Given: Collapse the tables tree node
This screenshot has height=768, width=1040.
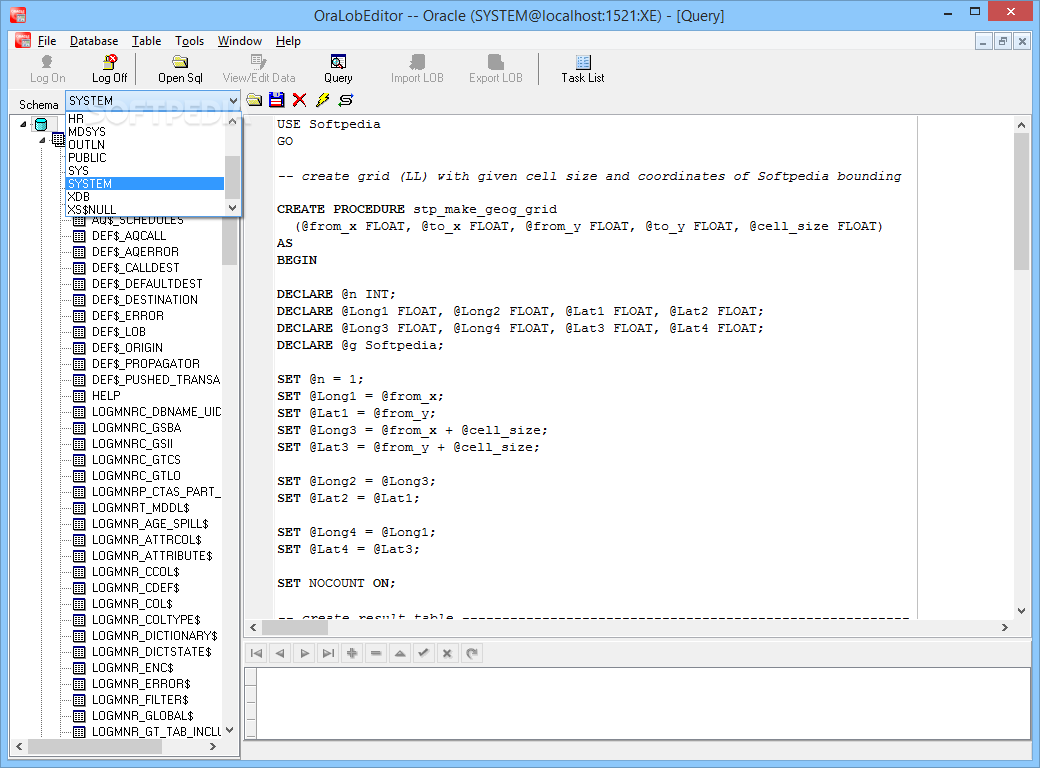Looking at the screenshot, I should (42, 140).
